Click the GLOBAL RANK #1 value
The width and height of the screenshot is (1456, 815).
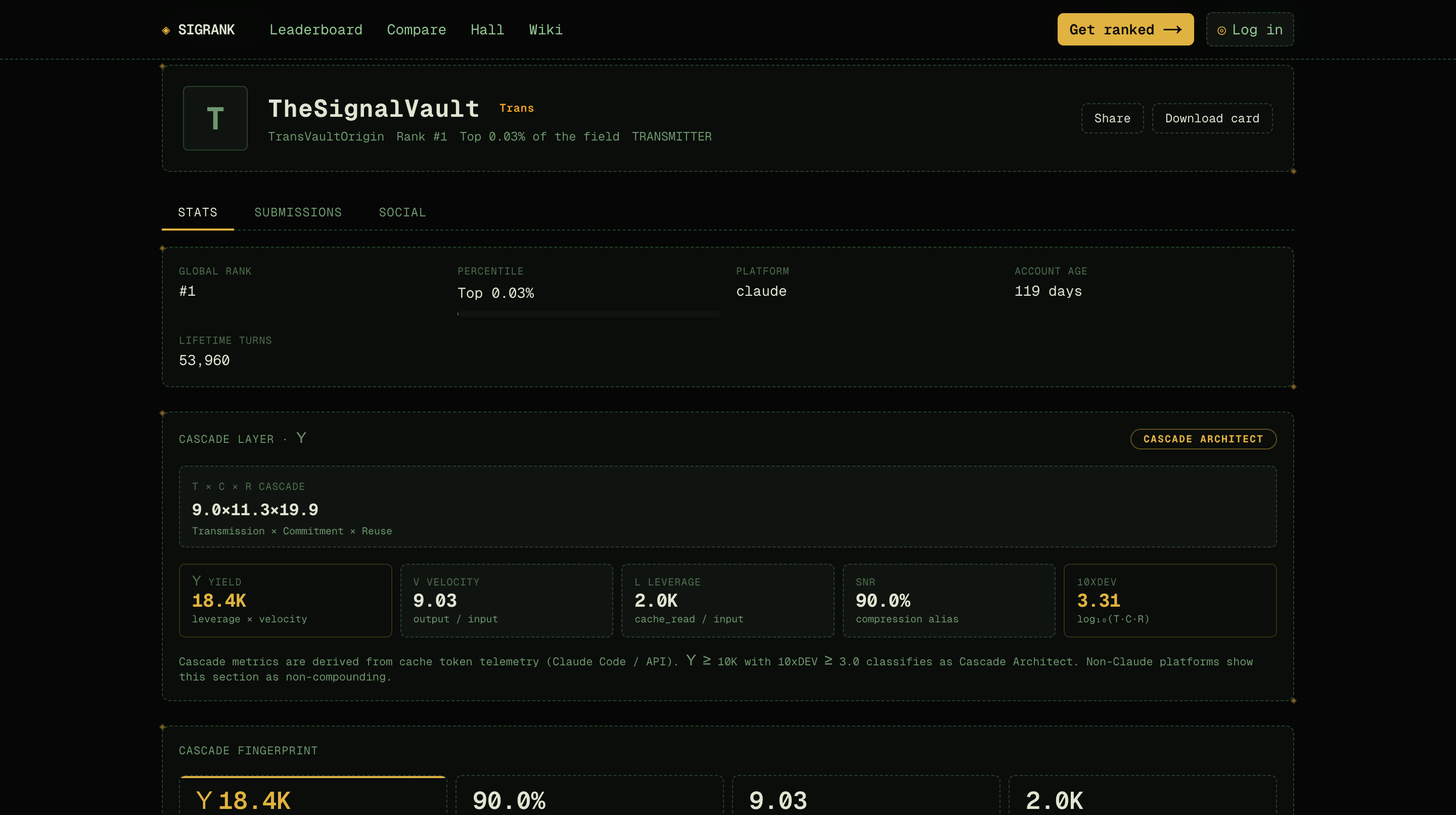point(187,291)
